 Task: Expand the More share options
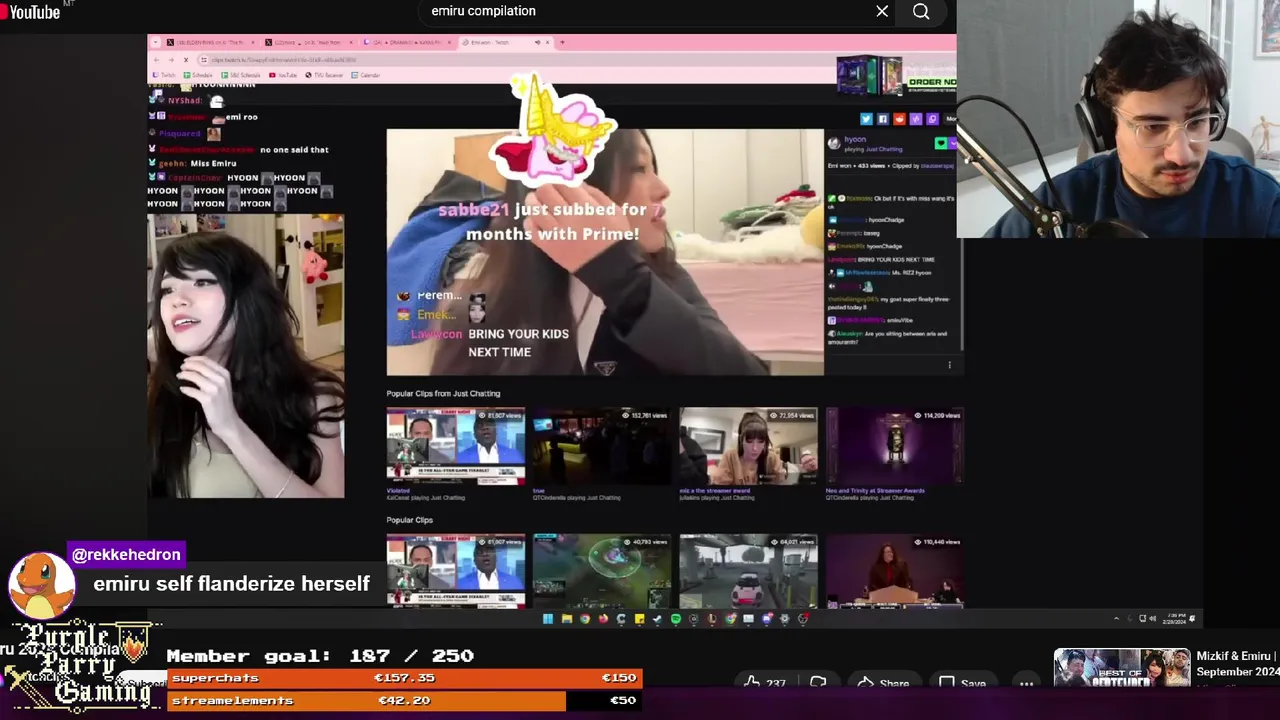(951, 119)
